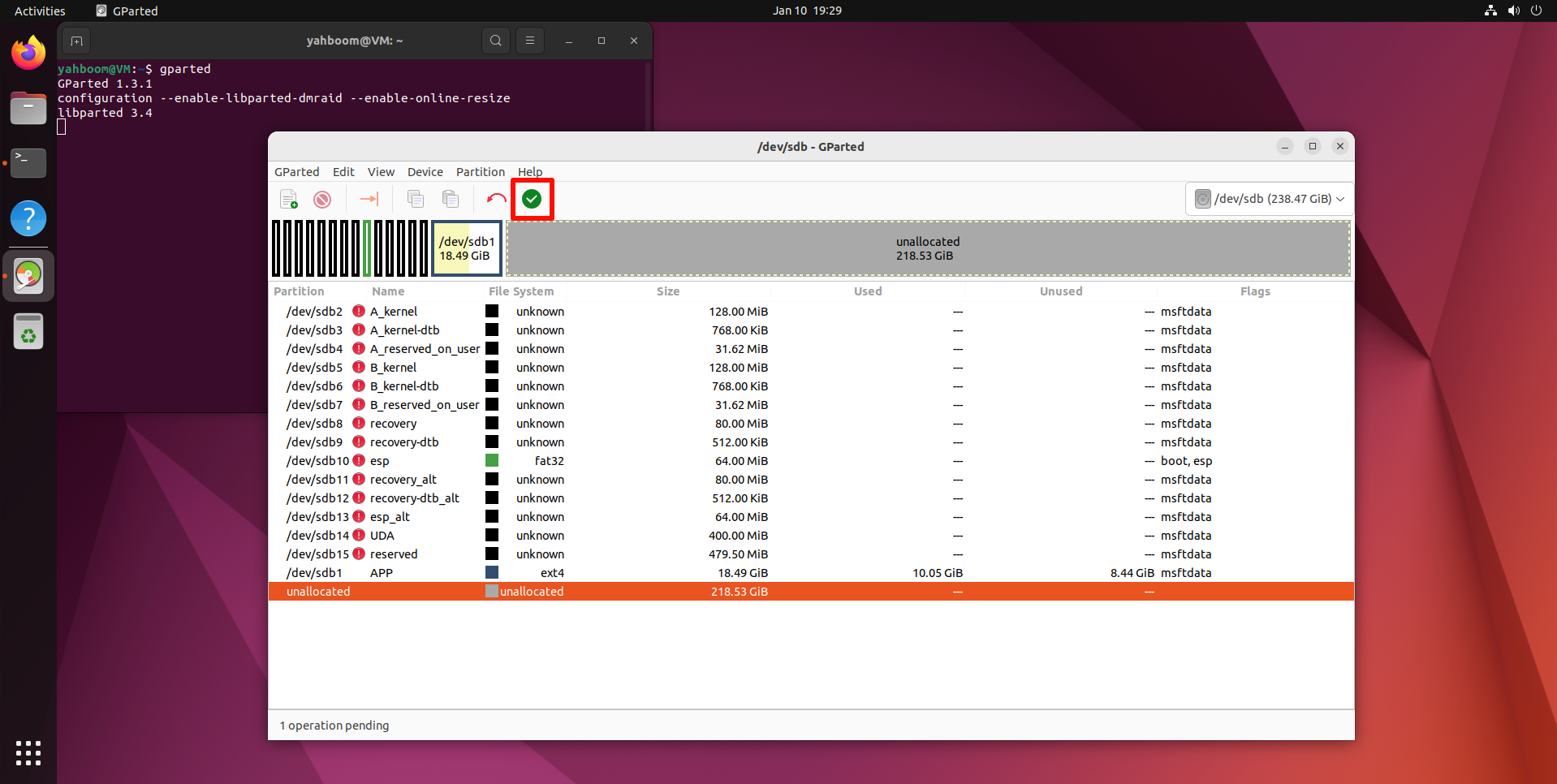The height and width of the screenshot is (784, 1557).
Task: Open Firefox from the Ubuntu dock
Action: point(28,54)
